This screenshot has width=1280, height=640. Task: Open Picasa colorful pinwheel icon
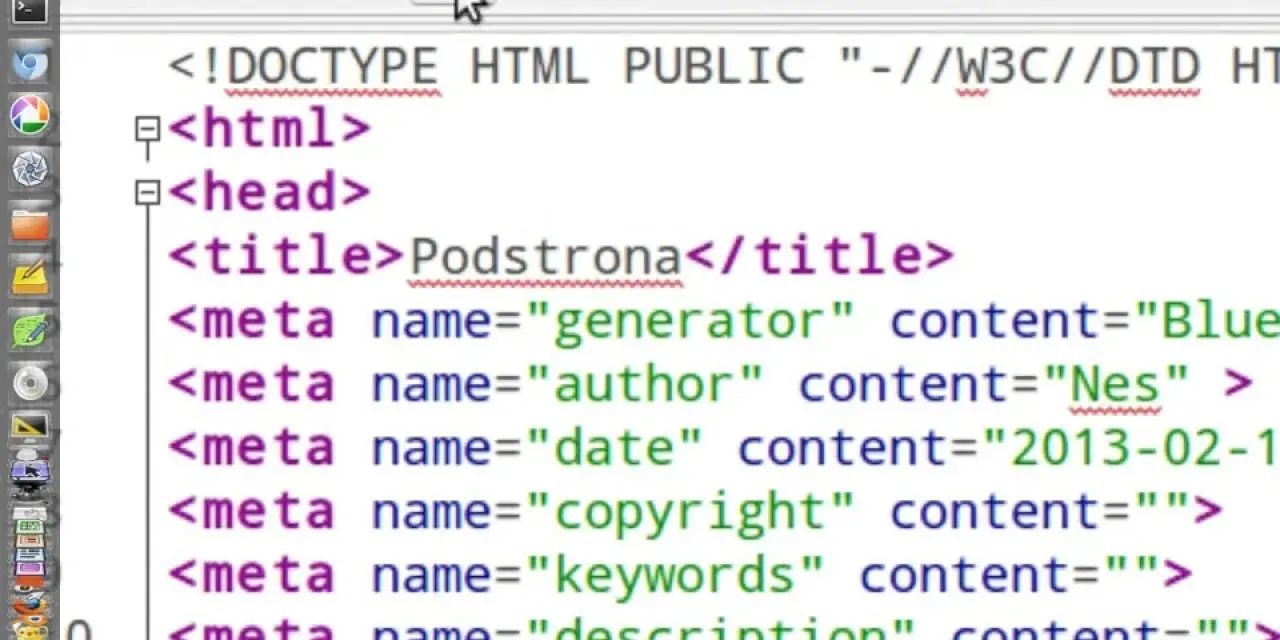pyautogui.click(x=29, y=115)
